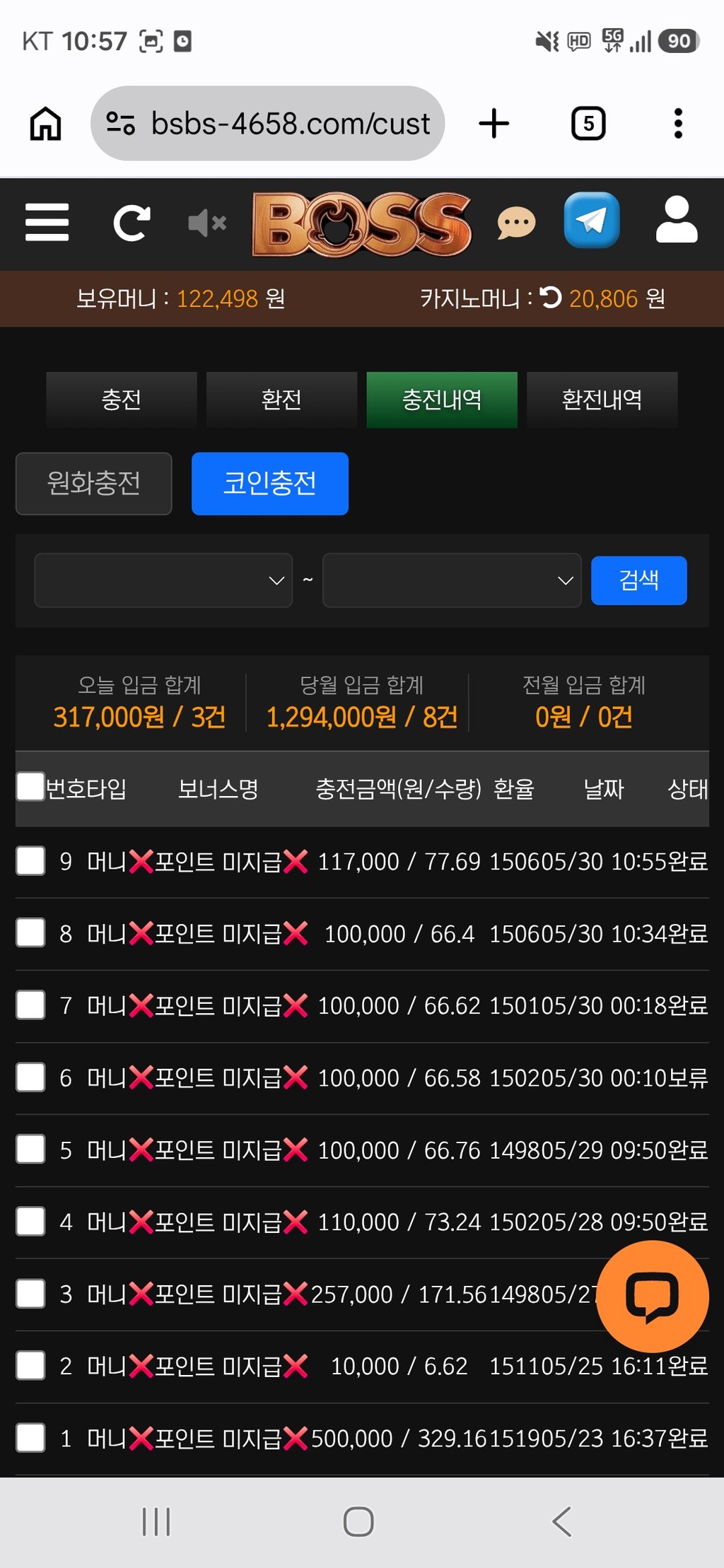The height and width of the screenshot is (1568, 724).
Task: Click today's total 317,000원 / 3건
Action: click(x=139, y=717)
